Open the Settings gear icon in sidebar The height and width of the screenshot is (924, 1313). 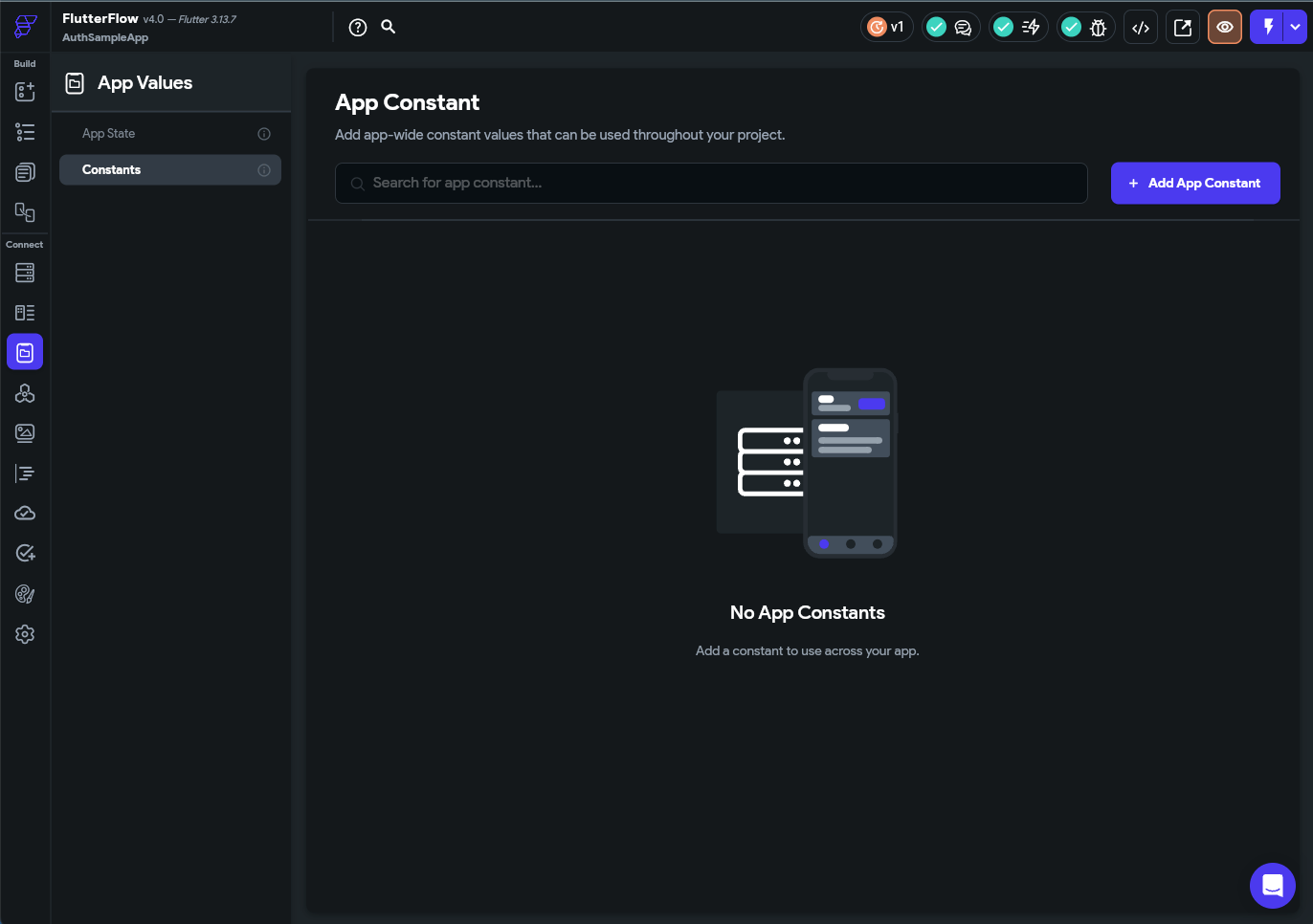(25, 634)
